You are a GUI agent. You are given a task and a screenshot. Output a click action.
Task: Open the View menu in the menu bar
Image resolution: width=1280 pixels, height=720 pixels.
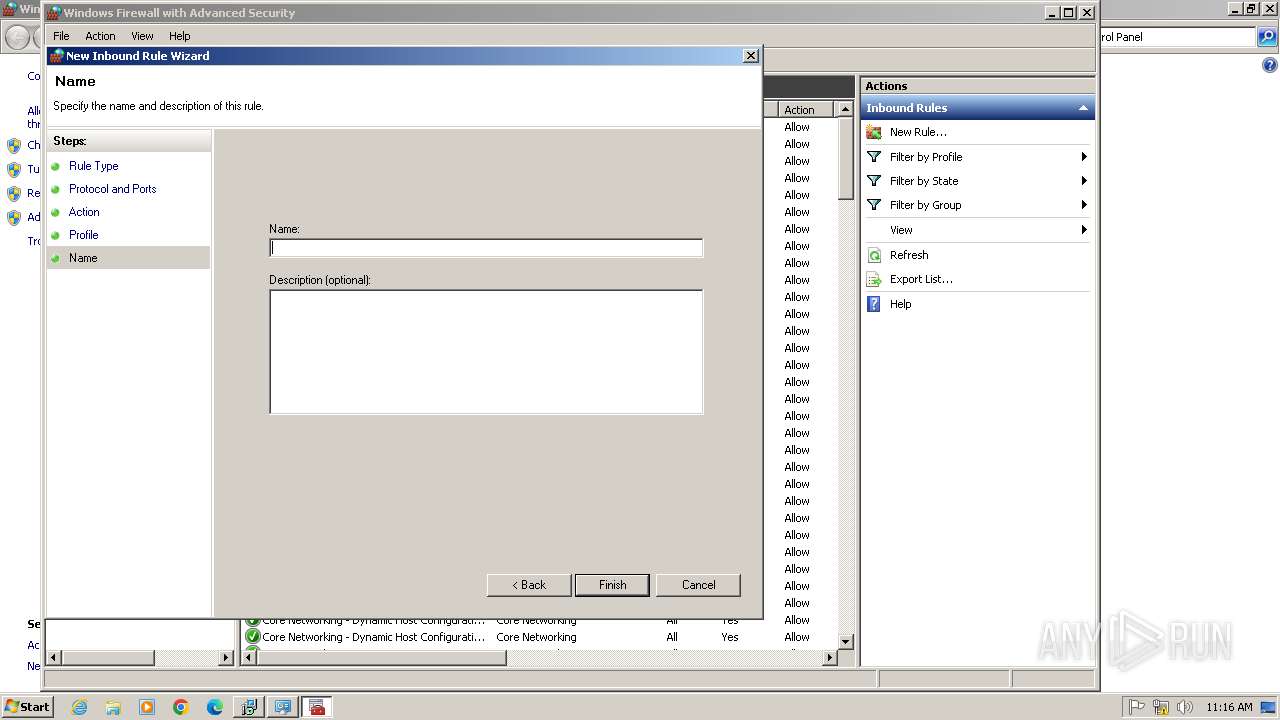143,36
